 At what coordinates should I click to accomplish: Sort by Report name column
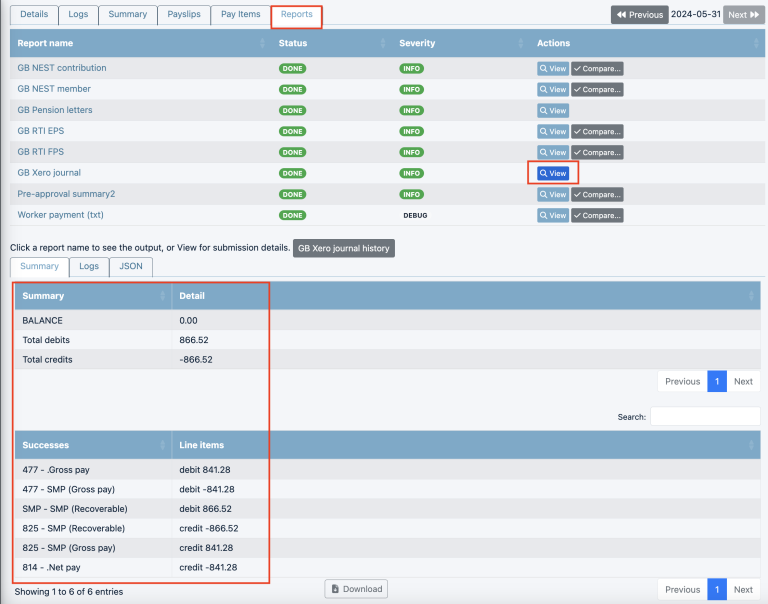pyautogui.click(x=140, y=43)
